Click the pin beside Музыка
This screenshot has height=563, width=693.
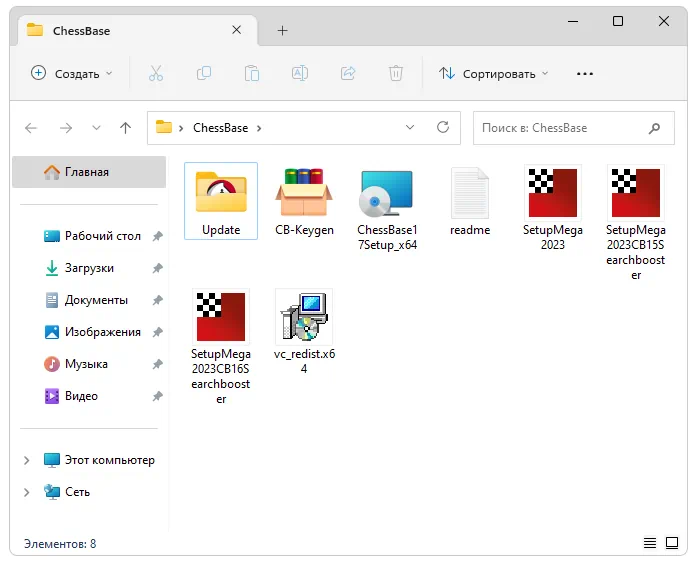point(157,364)
